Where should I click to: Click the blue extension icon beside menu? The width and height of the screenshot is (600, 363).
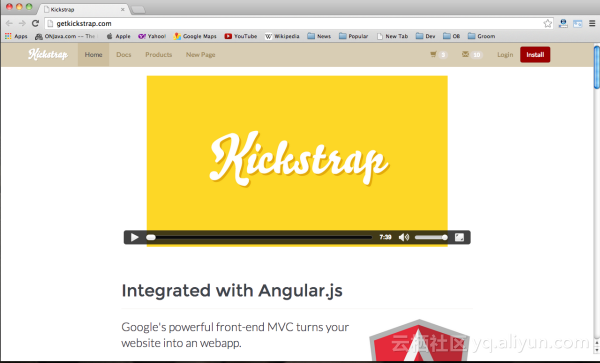[x=577, y=24]
